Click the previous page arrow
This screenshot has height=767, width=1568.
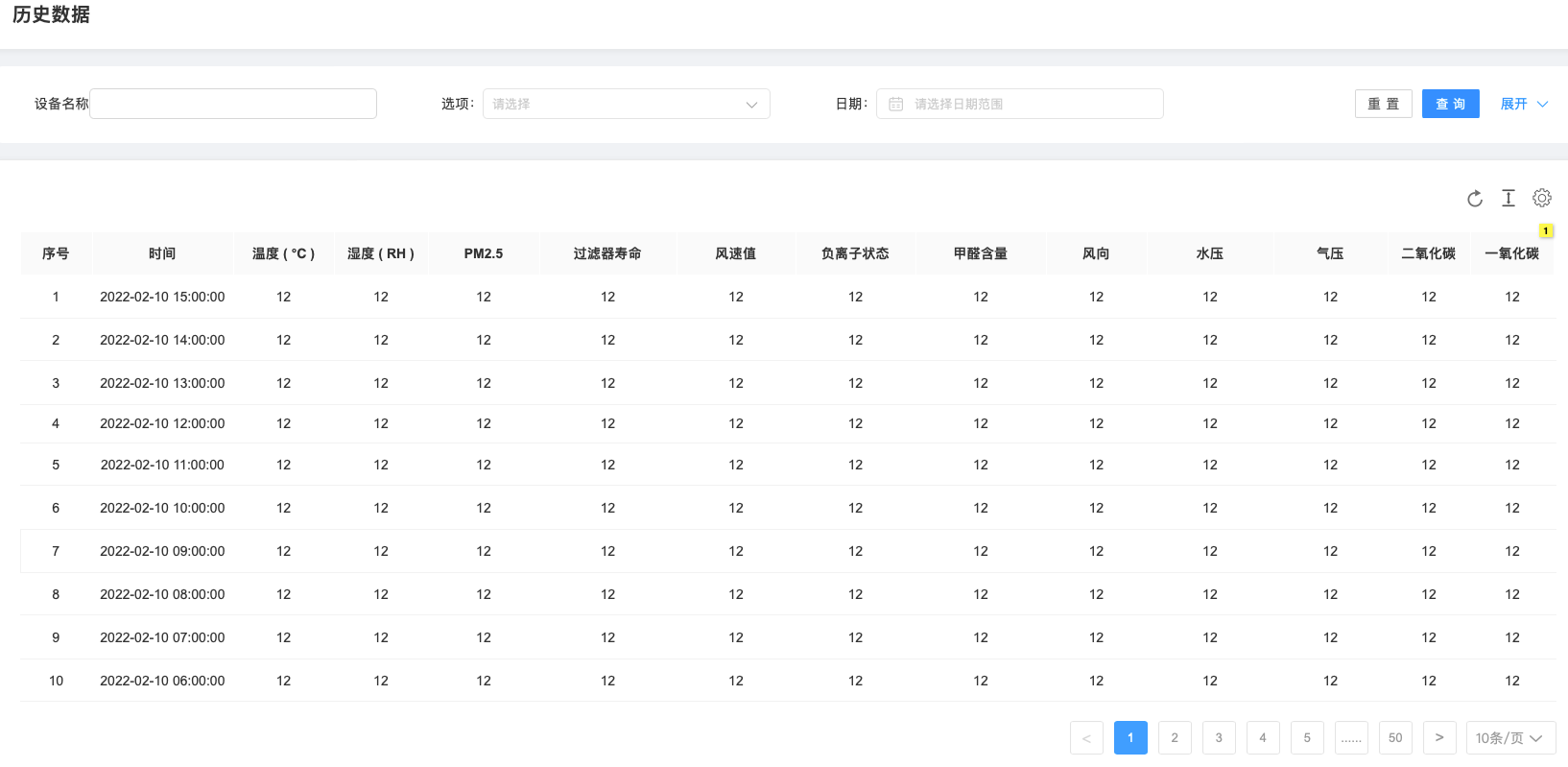click(x=1086, y=737)
